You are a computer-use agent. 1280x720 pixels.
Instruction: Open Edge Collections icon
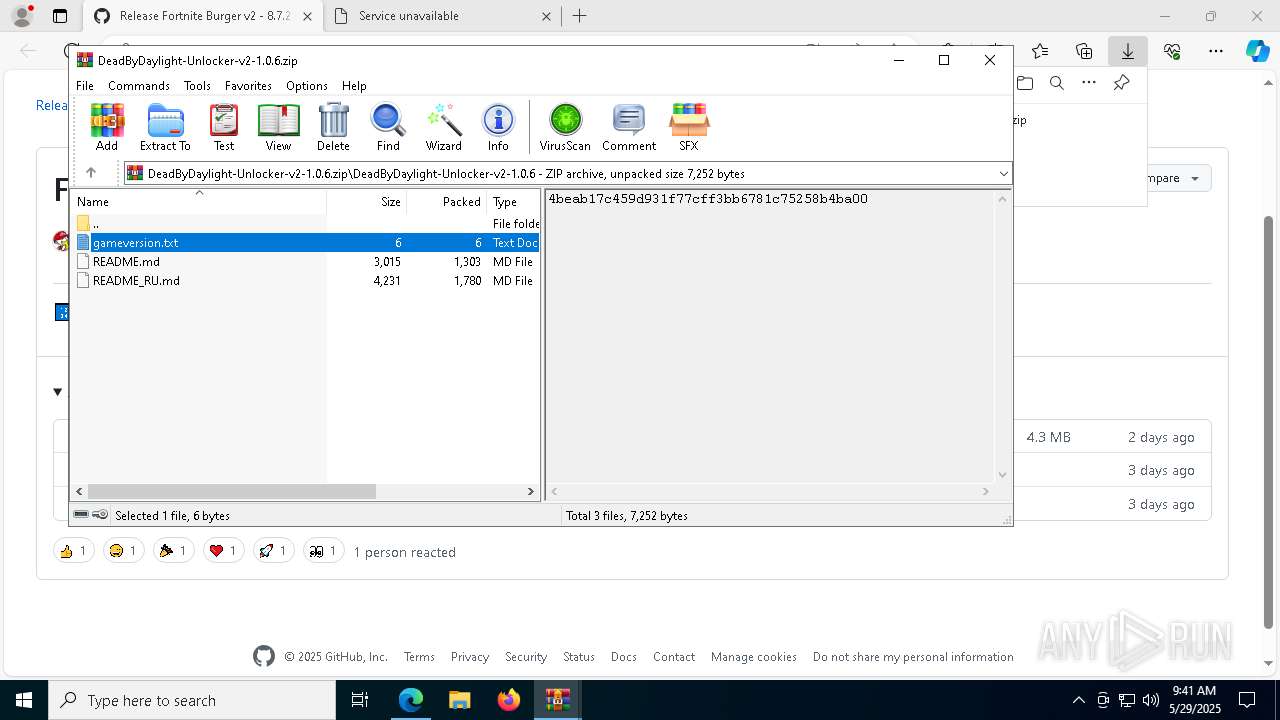(1084, 51)
